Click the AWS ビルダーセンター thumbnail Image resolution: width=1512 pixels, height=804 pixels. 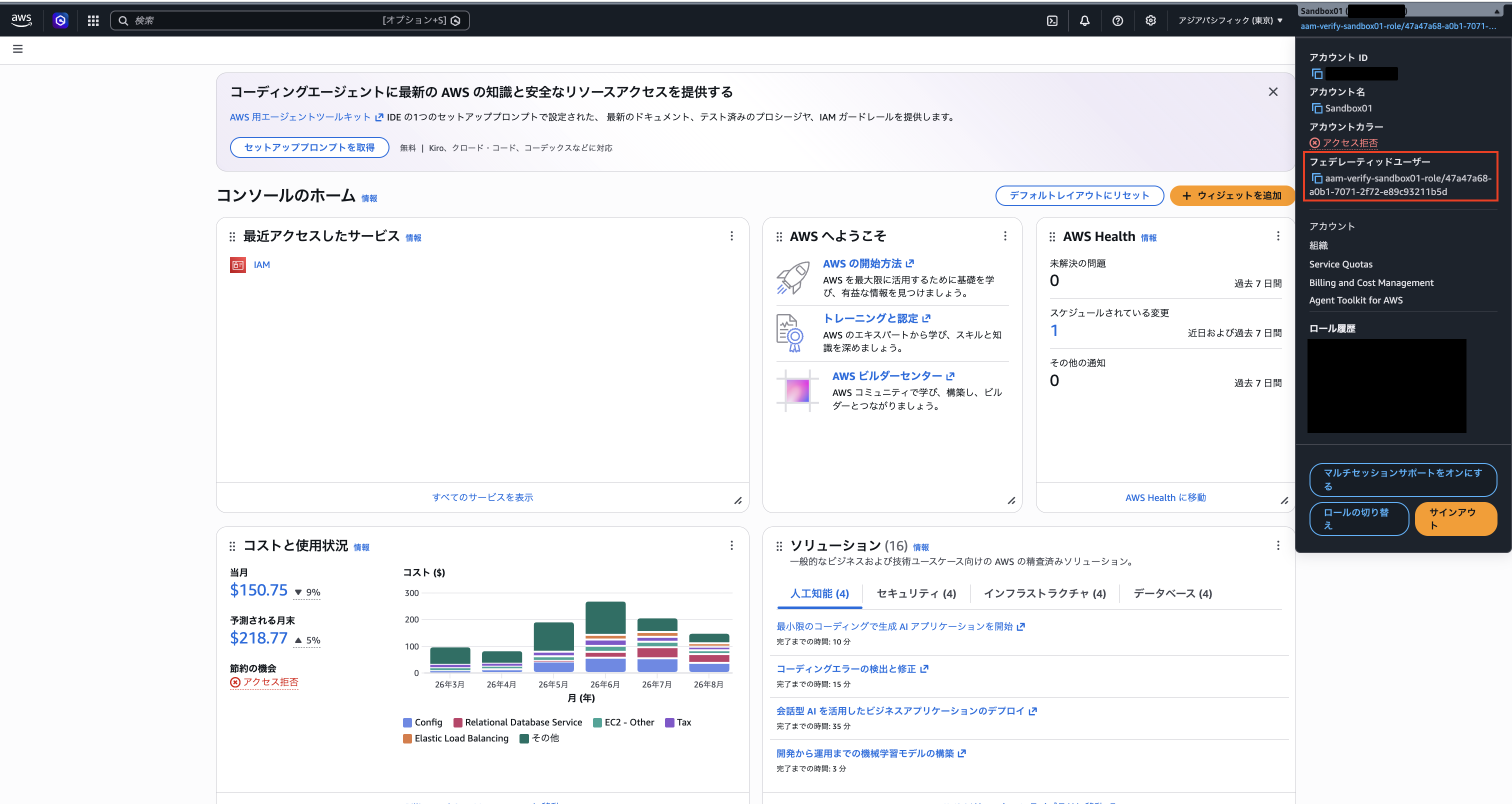point(797,390)
